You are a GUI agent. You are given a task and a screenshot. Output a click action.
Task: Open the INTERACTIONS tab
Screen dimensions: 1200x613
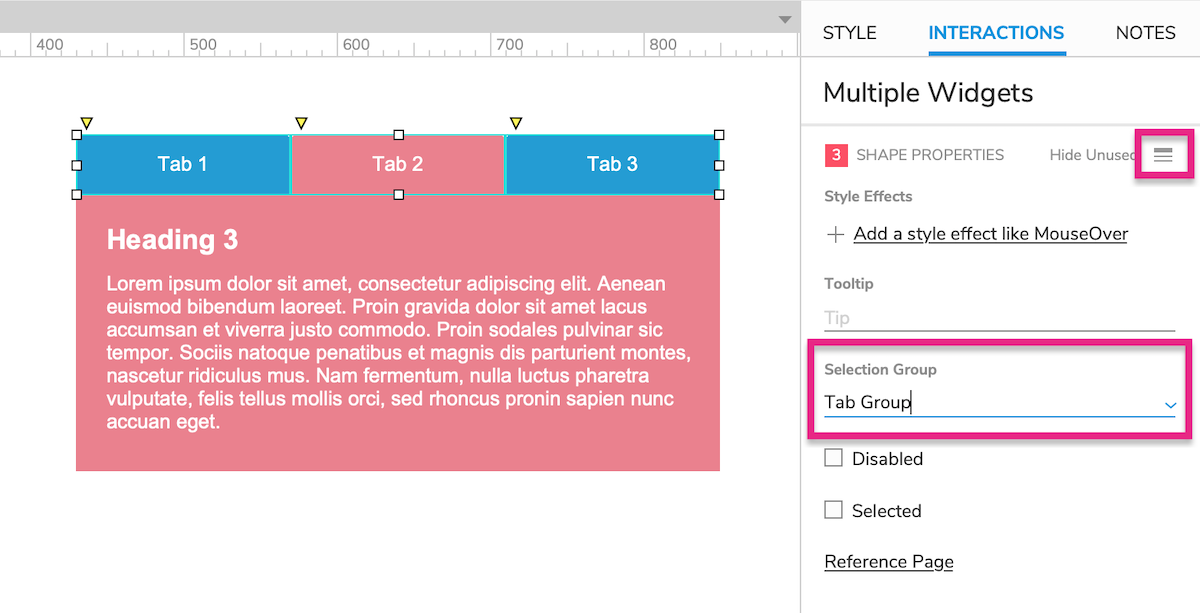click(x=996, y=33)
